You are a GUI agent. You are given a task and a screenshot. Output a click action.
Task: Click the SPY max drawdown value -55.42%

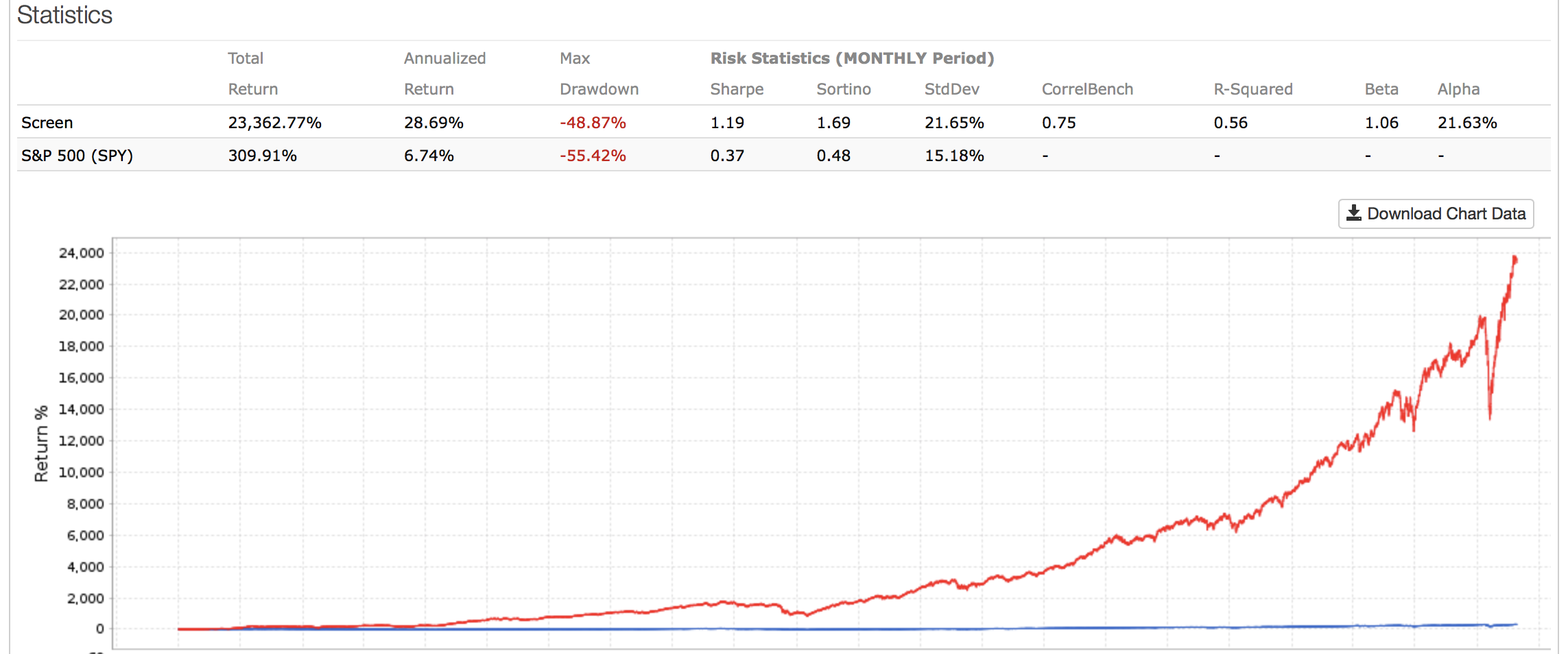click(x=593, y=156)
